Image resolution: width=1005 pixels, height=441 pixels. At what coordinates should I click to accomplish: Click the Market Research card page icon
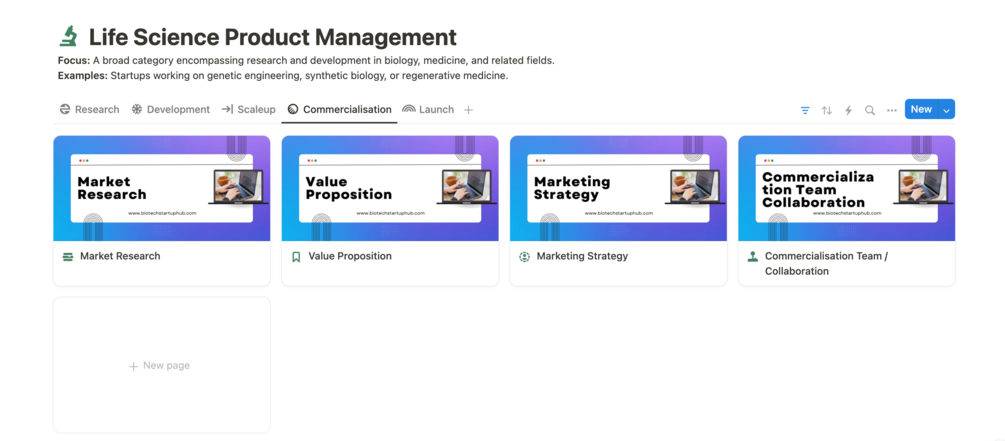(68, 257)
